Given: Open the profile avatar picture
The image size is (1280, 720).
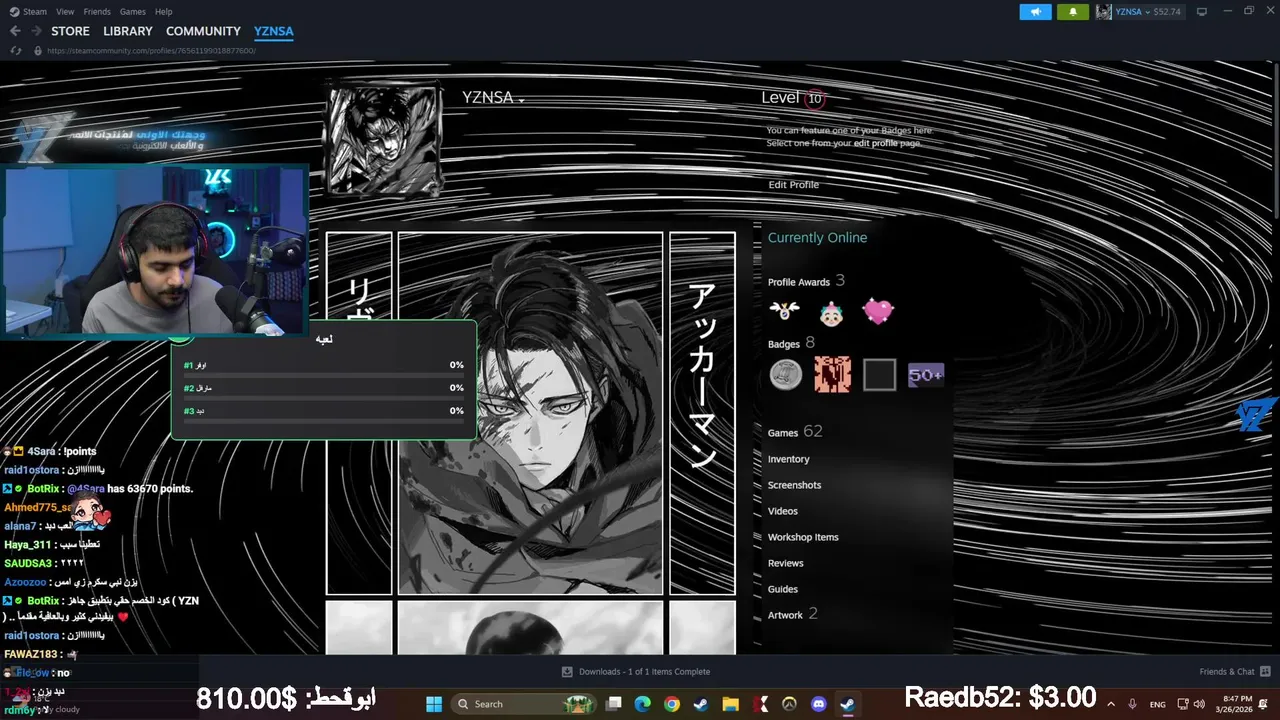Looking at the screenshot, I should pos(384,139).
